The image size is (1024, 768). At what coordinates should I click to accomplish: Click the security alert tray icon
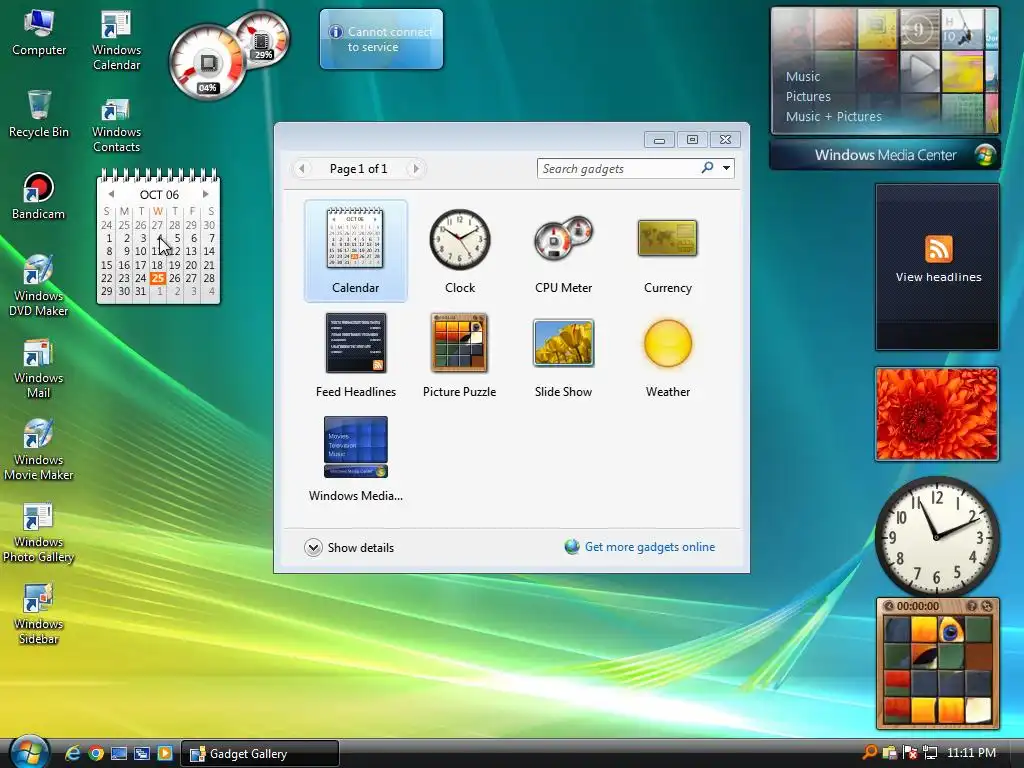point(910,753)
